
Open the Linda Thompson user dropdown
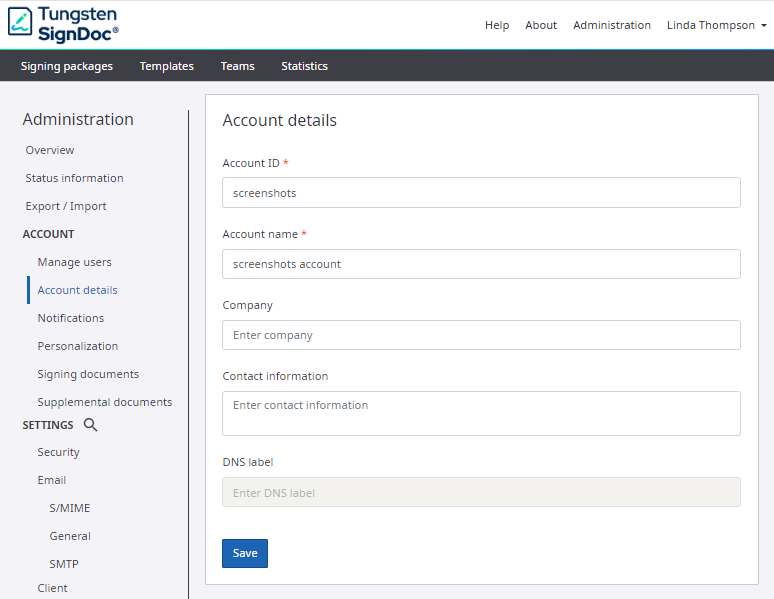click(x=716, y=25)
